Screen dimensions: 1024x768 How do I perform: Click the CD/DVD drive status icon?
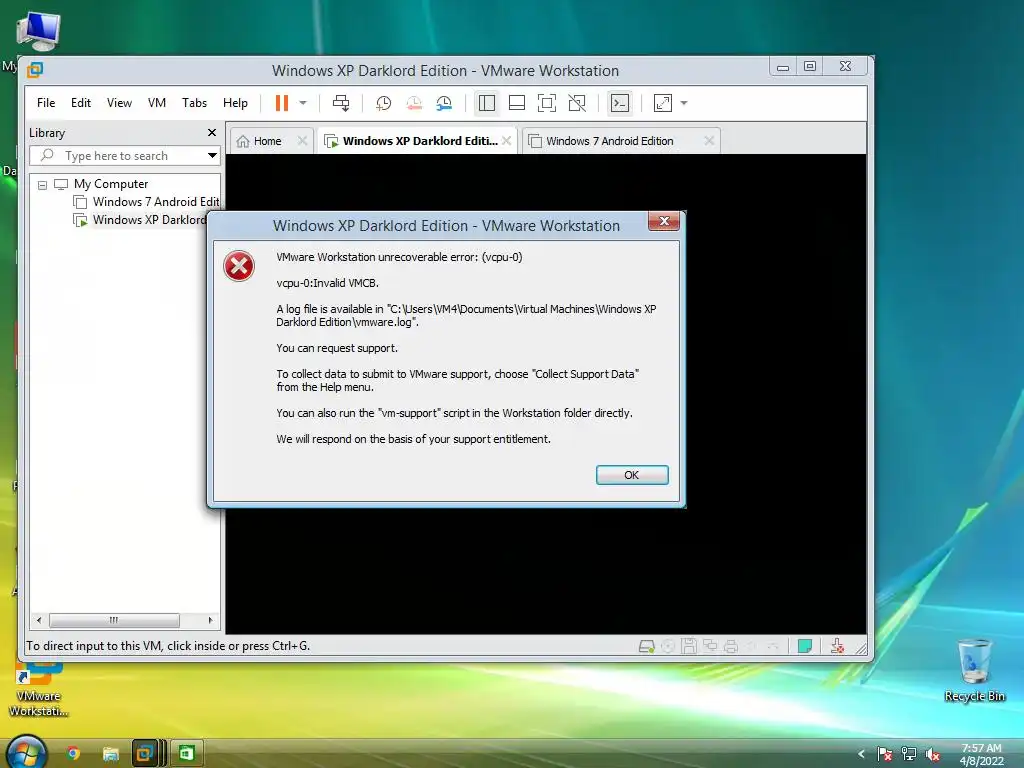(668, 647)
